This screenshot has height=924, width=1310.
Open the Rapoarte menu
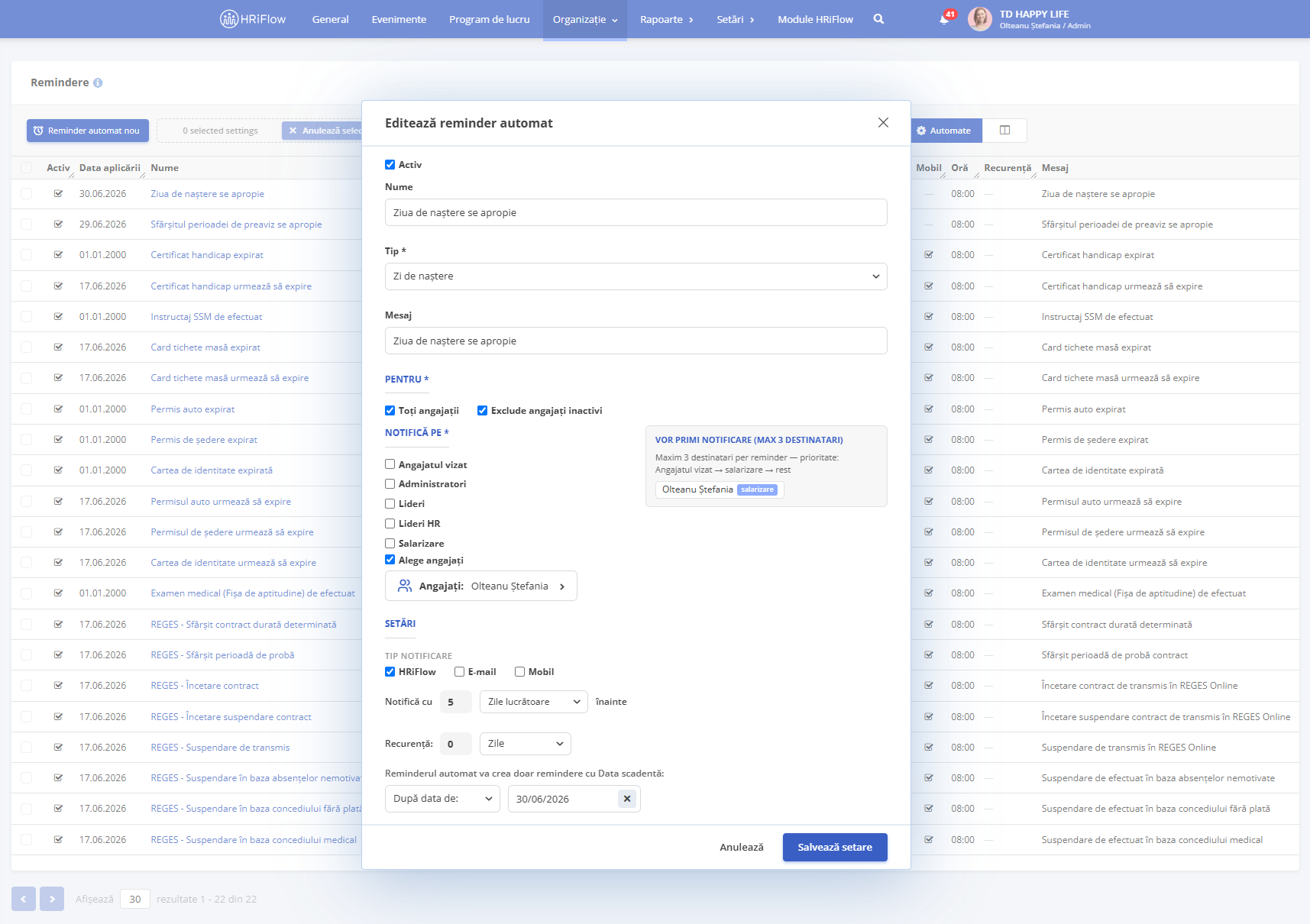[667, 19]
